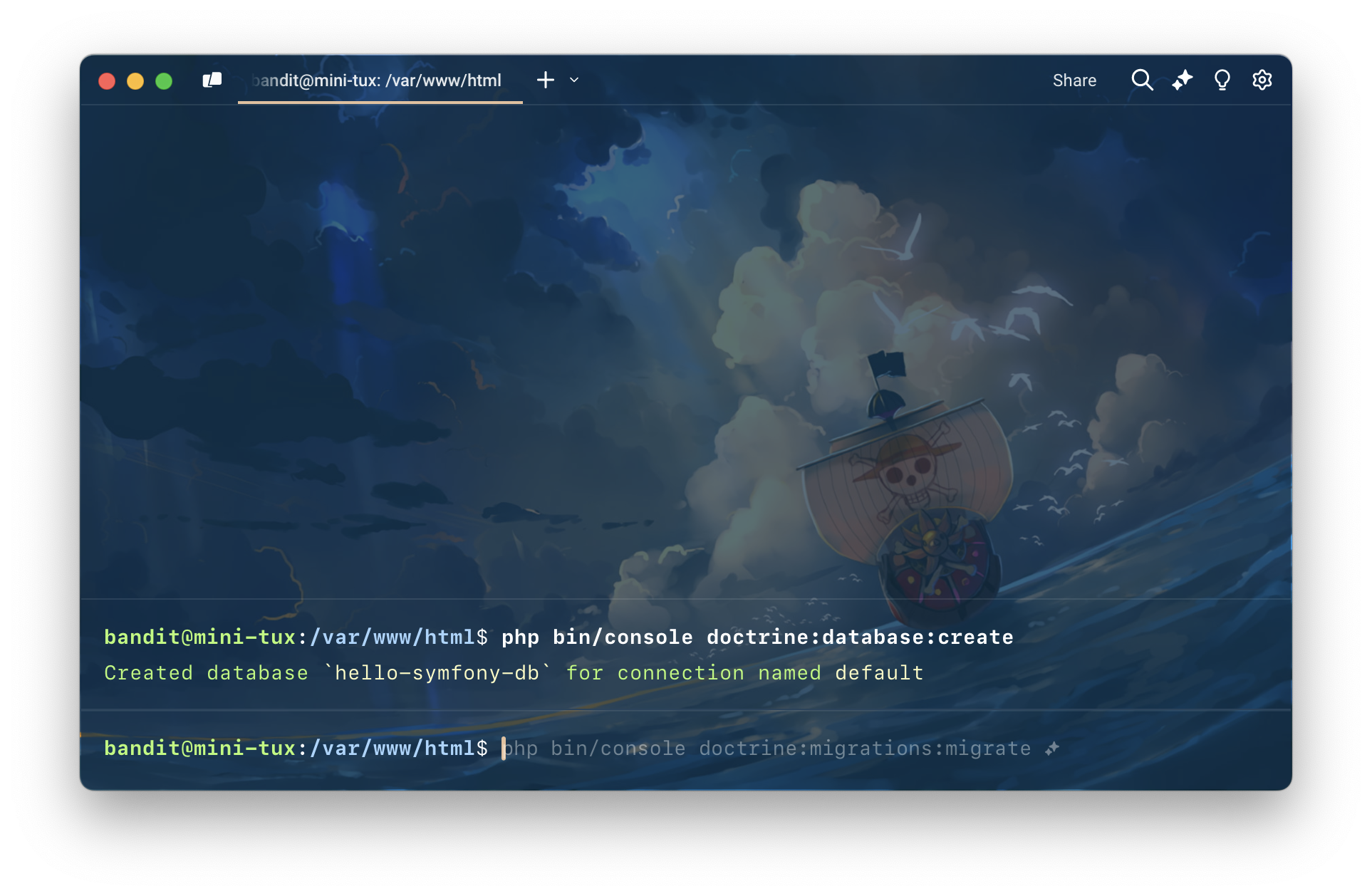This screenshot has height=896, width=1372.
Task: Open the tabs panel icon
Action: click(x=212, y=80)
